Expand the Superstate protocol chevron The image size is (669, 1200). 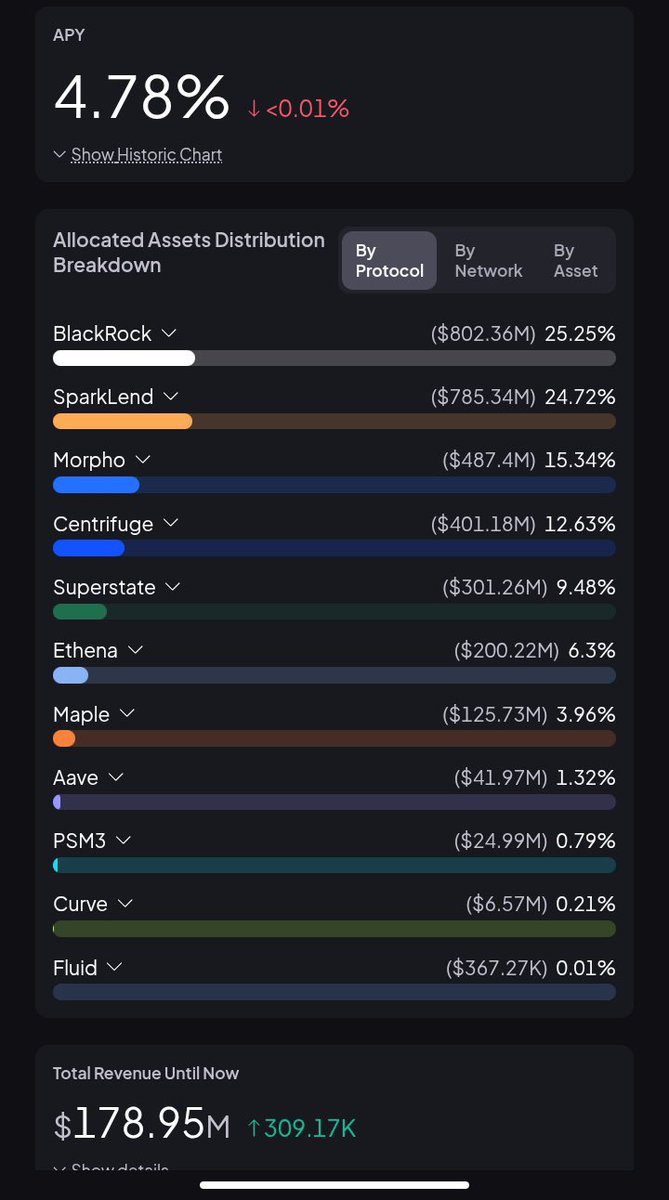(173, 586)
